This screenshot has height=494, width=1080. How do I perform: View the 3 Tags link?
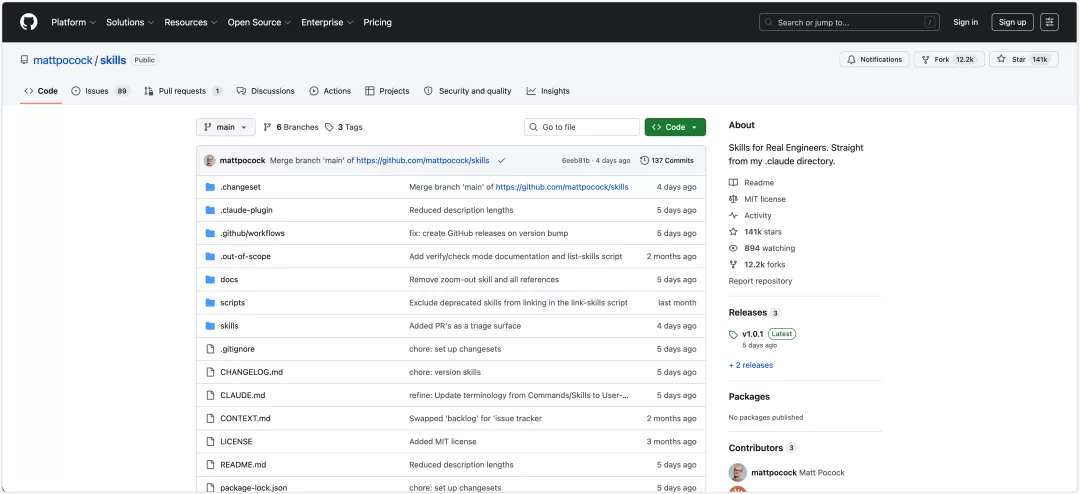pyautogui.click(x=344, y=127)
